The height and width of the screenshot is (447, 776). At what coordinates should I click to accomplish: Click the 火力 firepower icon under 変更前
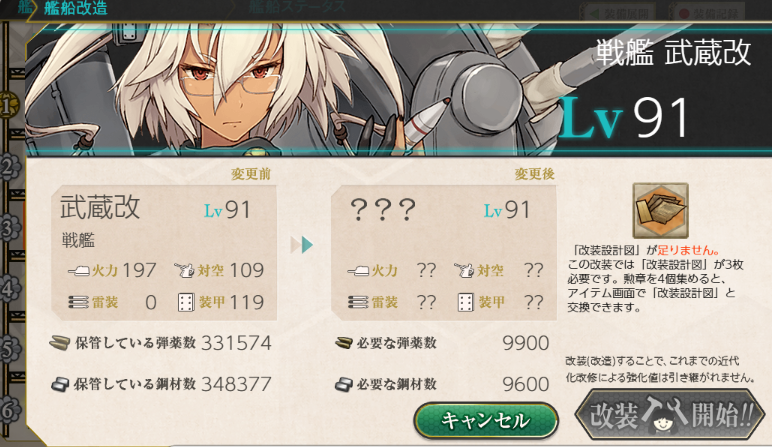79,270
